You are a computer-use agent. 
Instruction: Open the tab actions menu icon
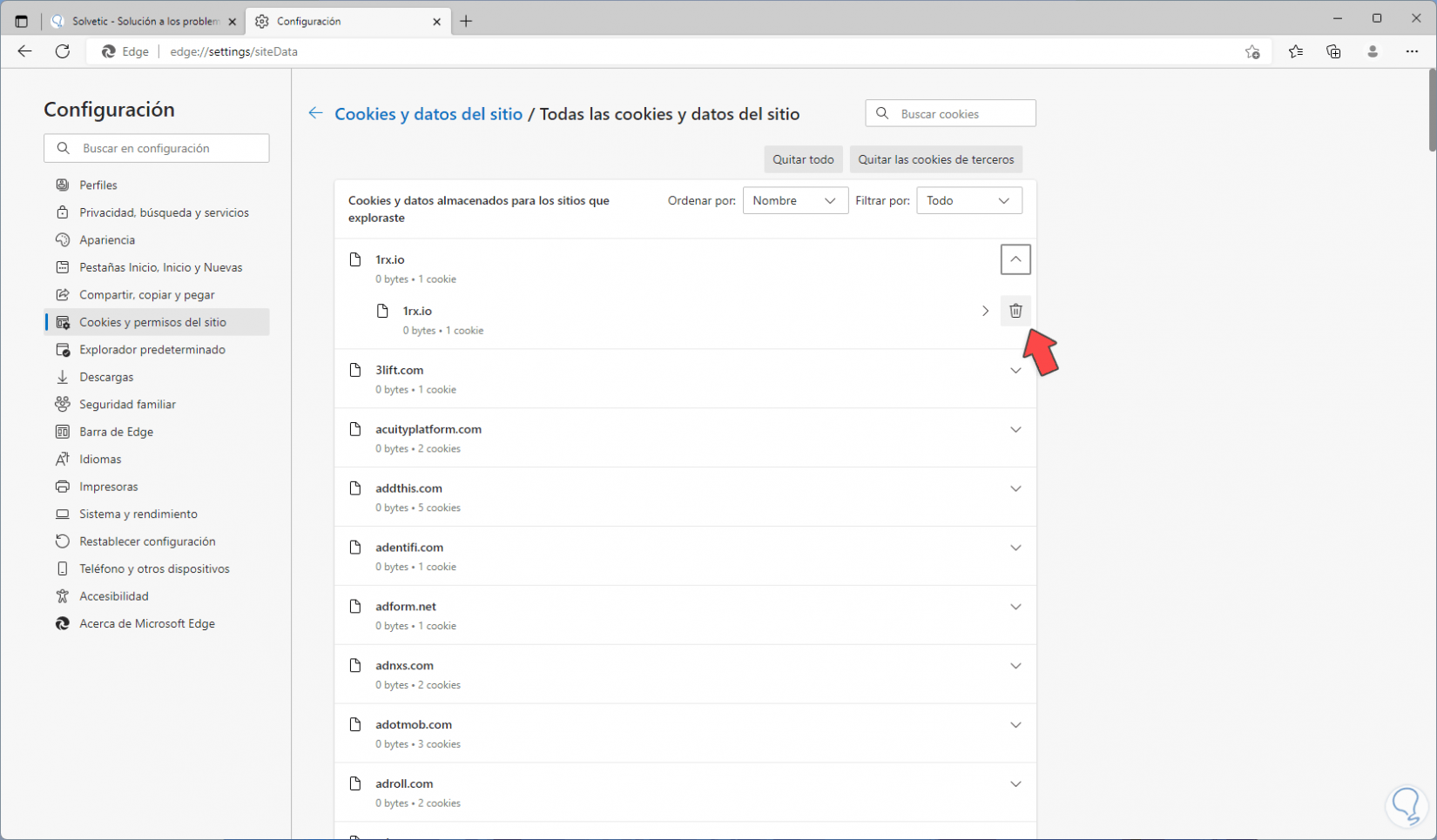pos(22,21)
